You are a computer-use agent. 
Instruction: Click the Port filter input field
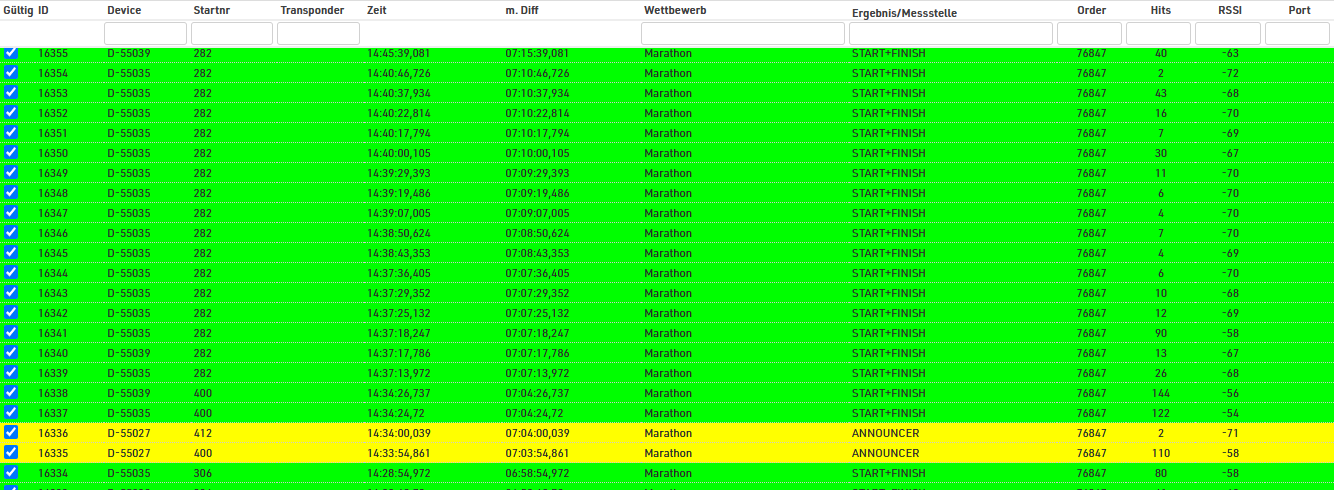coord(1297,34)
